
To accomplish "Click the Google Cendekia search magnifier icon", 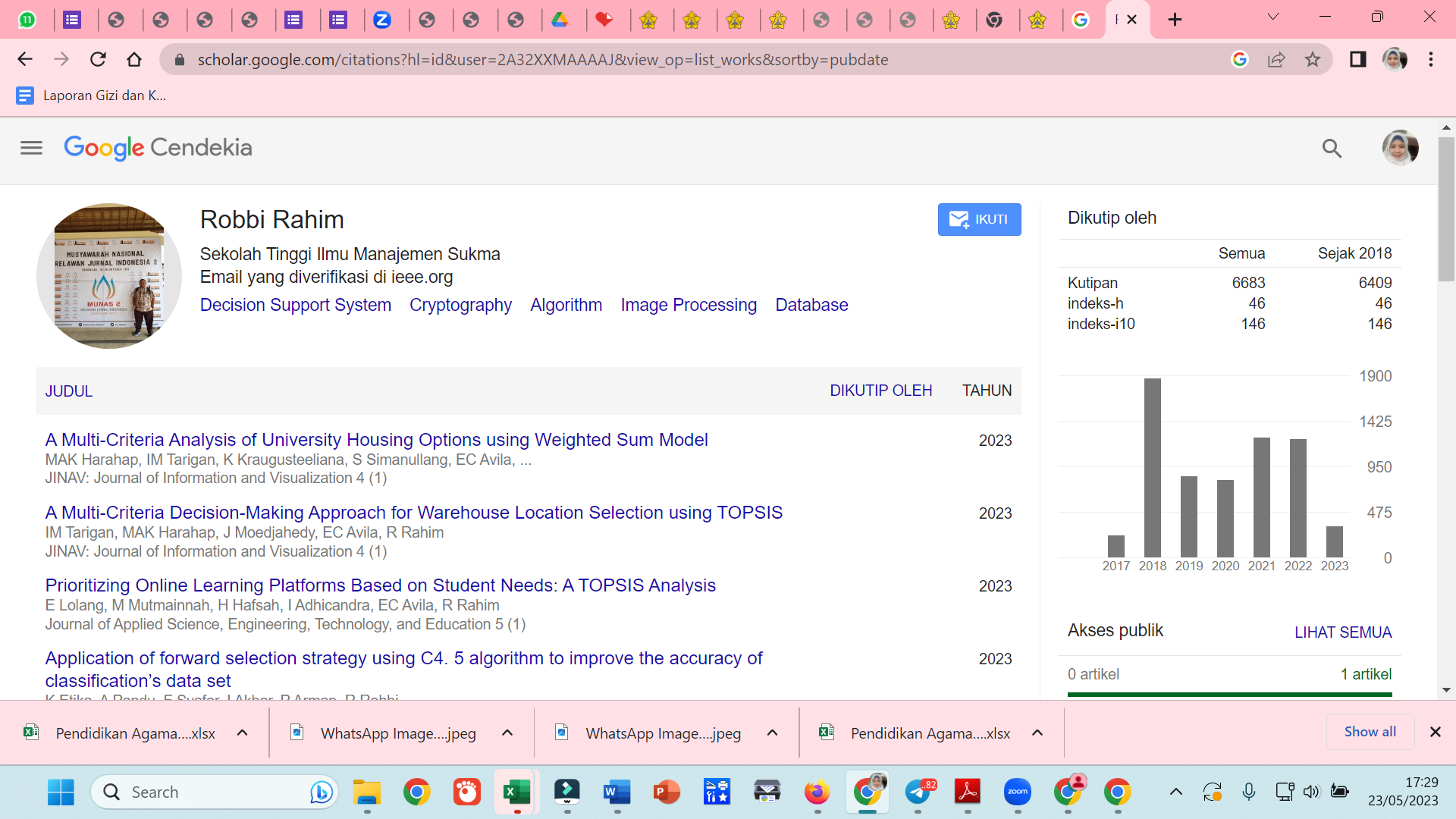I will click(x=1332, y=148).
